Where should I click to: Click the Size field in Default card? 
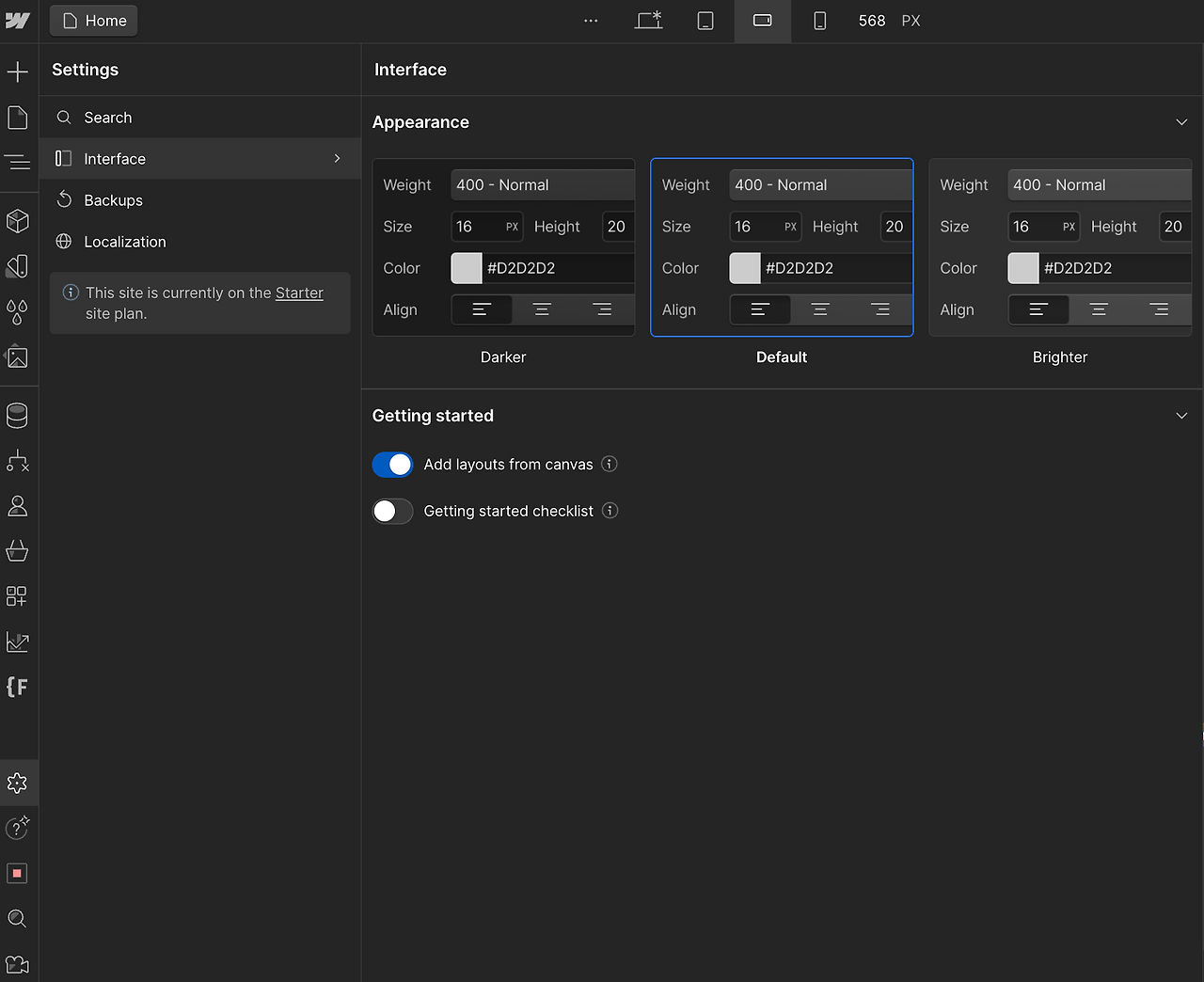pyautogui.click(x=765, y=227)
